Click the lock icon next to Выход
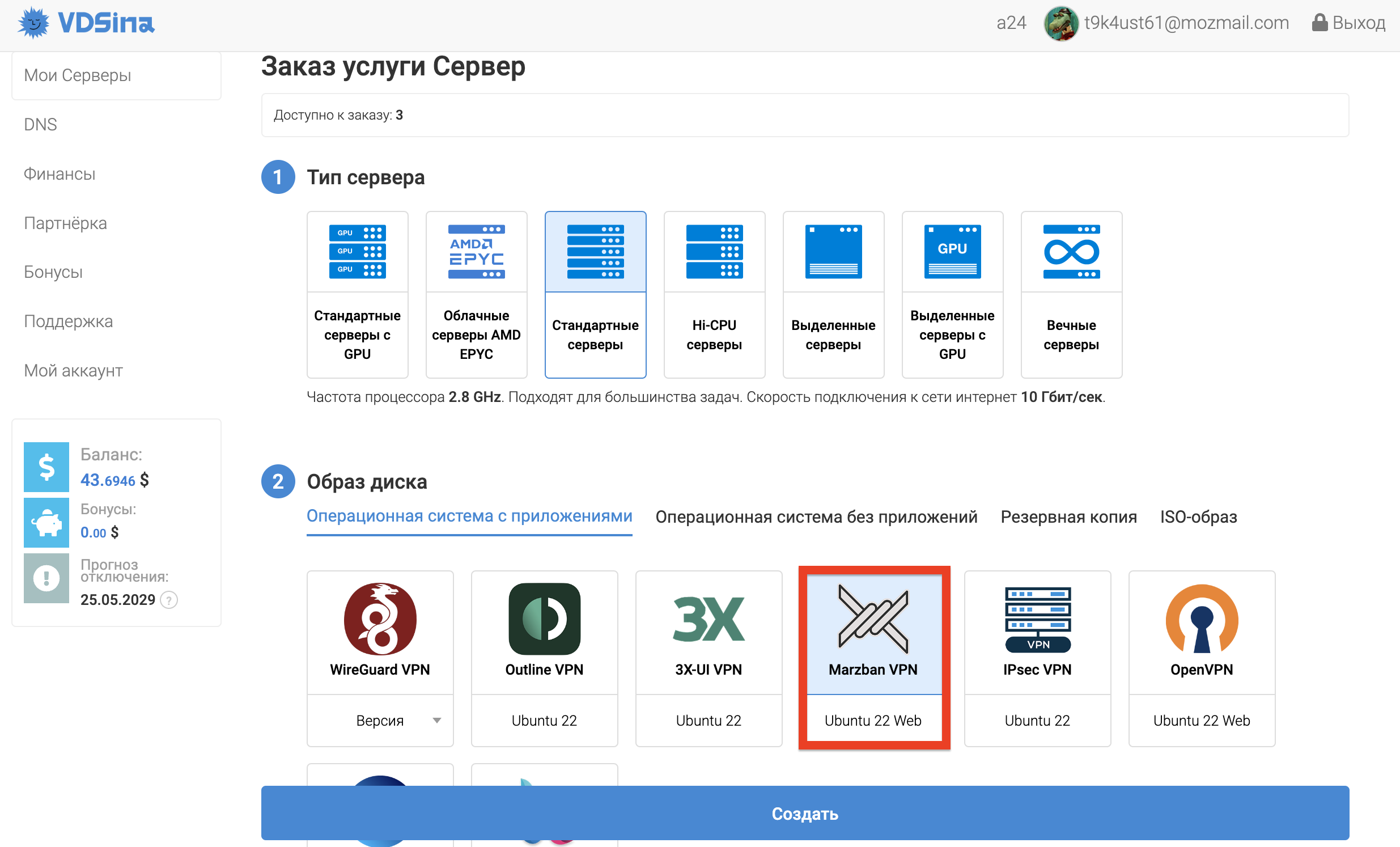 (1319, 23)
